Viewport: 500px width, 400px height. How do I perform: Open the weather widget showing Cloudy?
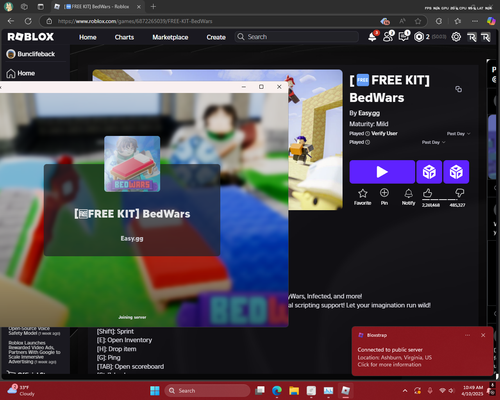click(x=21, y=390)
